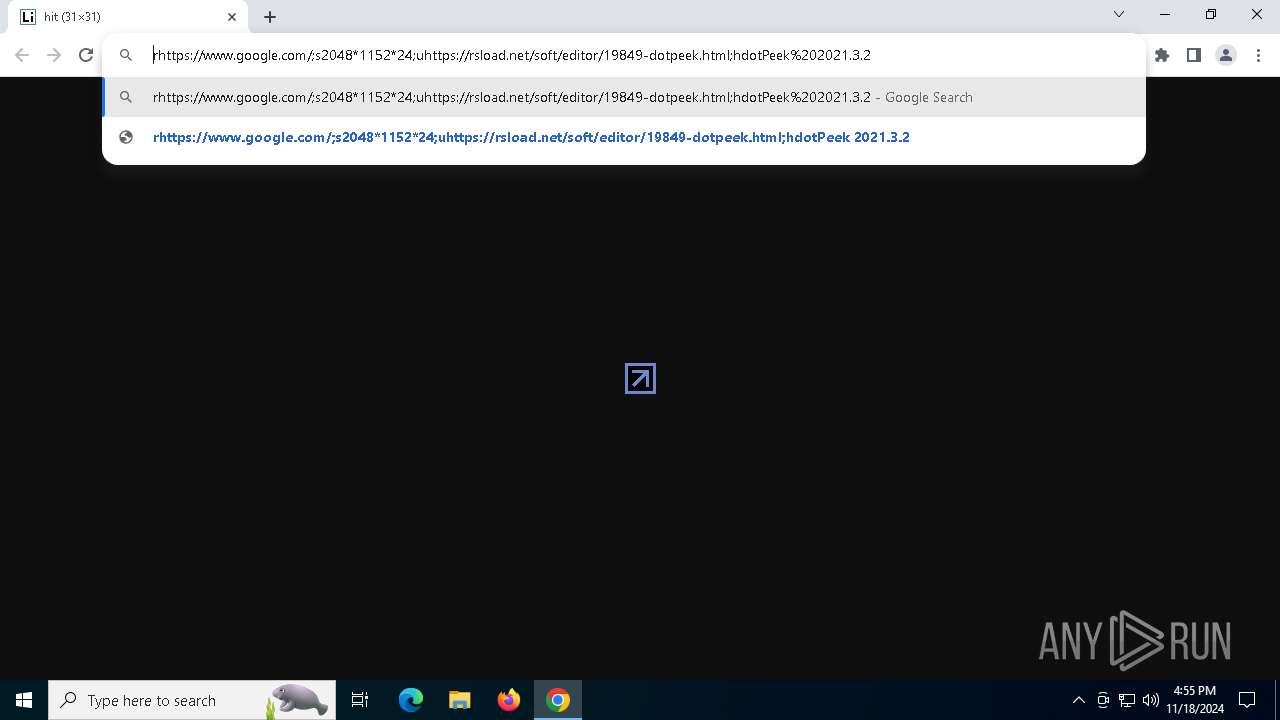The image size is (1280, 720).
Task: Launch Microsoft Edge from the taskbar
Action: [411, 700]
